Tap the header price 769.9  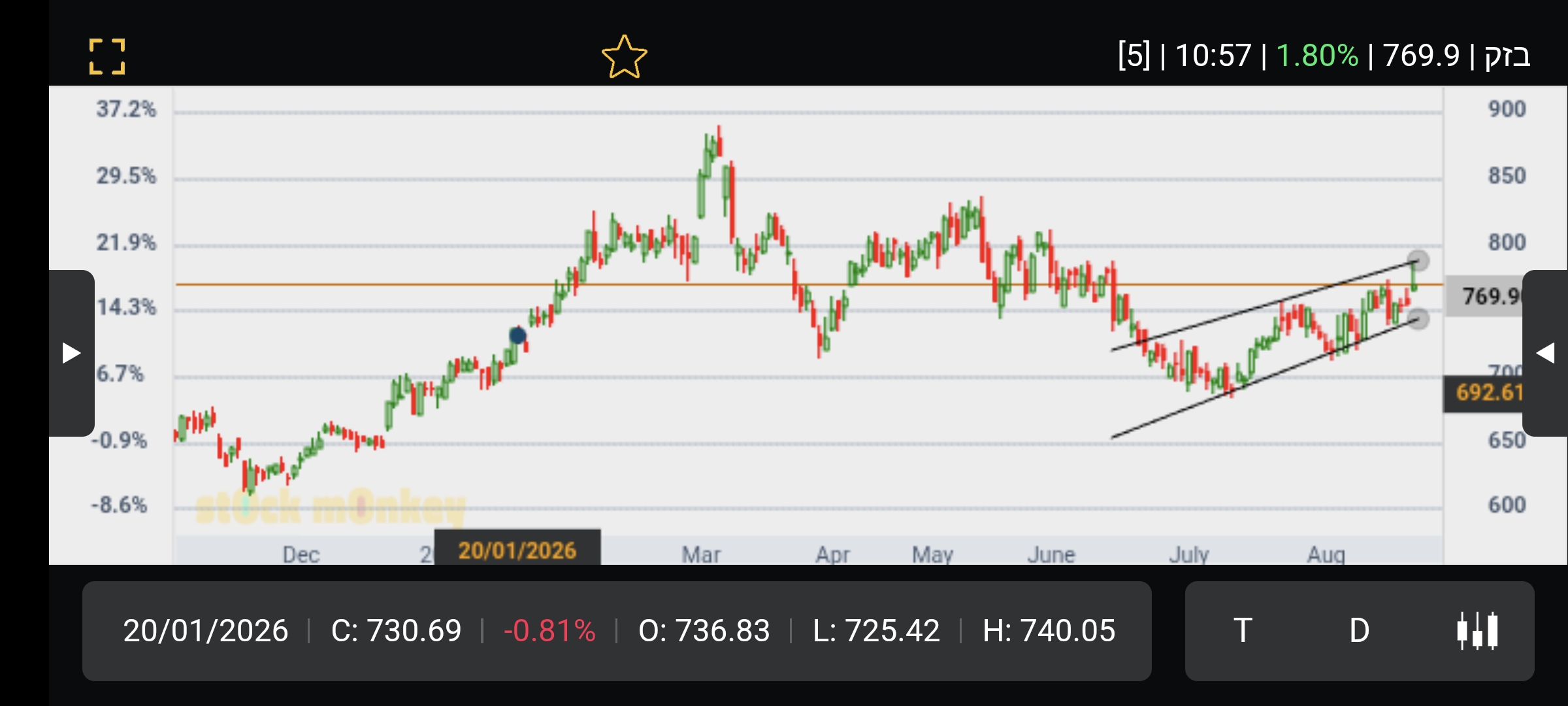pyautogui.click(x=1421, y=56)
